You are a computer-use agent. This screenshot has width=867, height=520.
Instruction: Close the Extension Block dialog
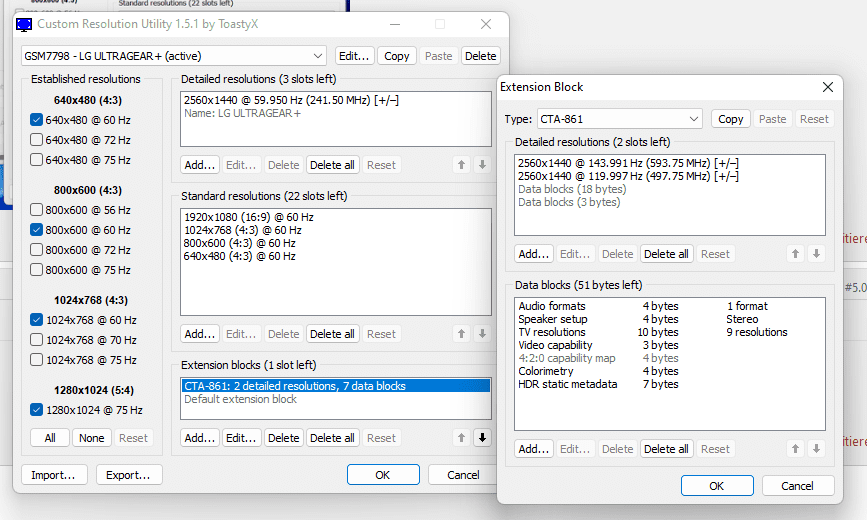point(828,87)
